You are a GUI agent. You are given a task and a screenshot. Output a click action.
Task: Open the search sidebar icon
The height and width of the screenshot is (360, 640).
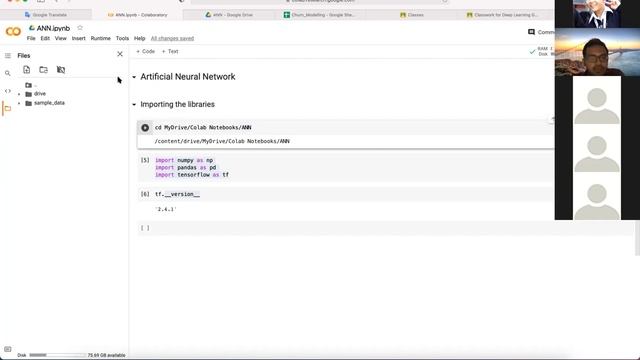(8, 73)
